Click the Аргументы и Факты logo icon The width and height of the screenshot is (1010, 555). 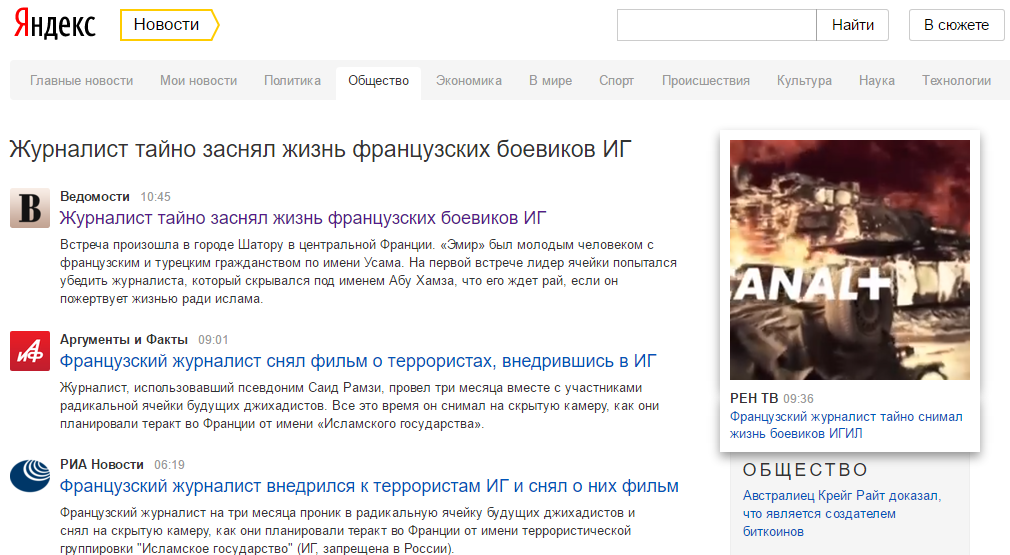(30, 351)
